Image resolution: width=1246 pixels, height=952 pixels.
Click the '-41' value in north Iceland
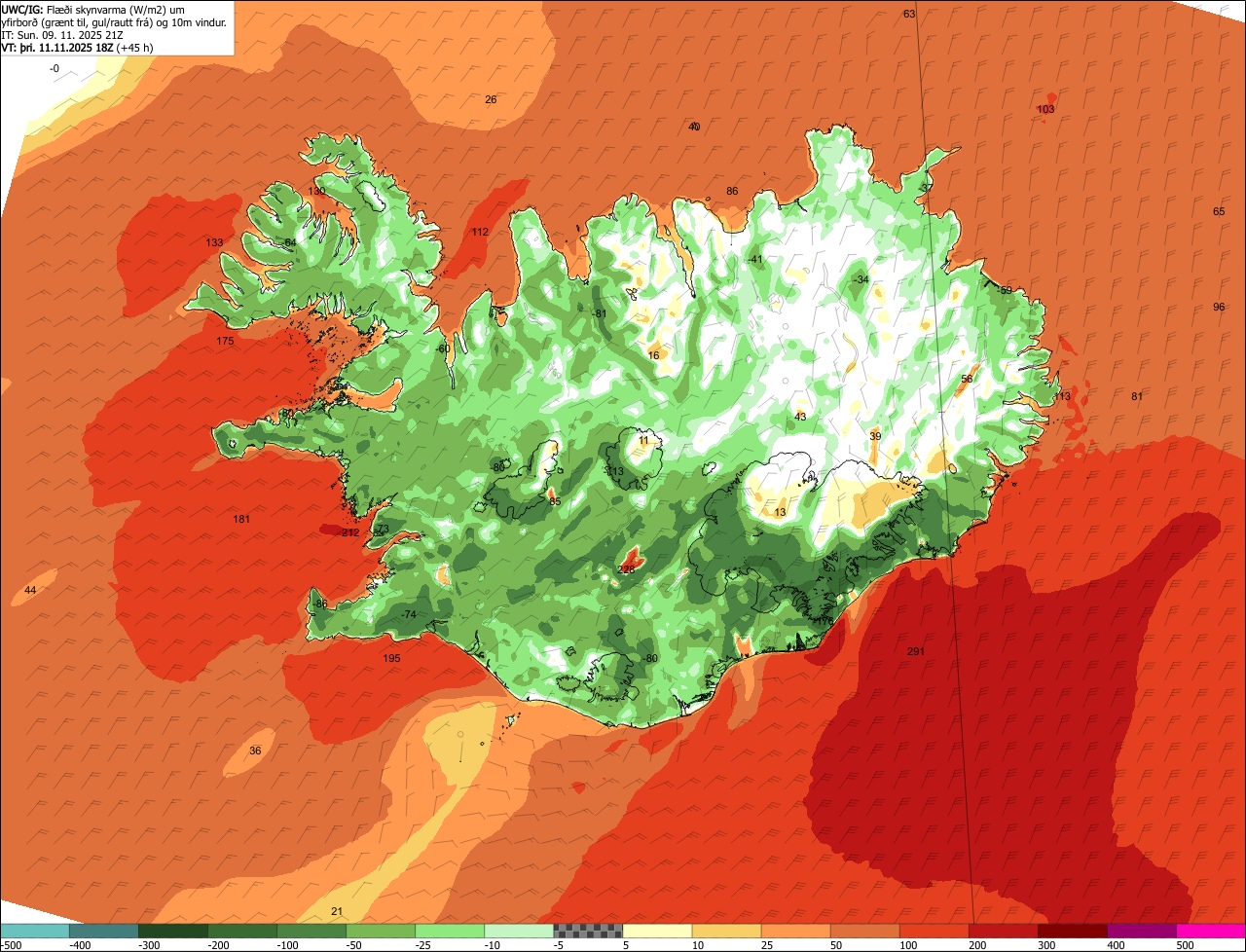pyautogui.click(x=755, y=259)
